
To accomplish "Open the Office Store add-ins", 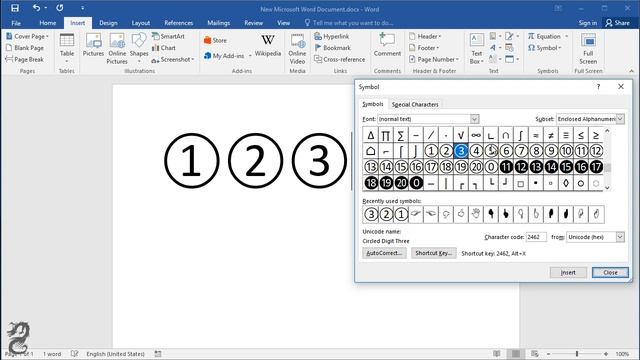I will [x=215, y=40].
